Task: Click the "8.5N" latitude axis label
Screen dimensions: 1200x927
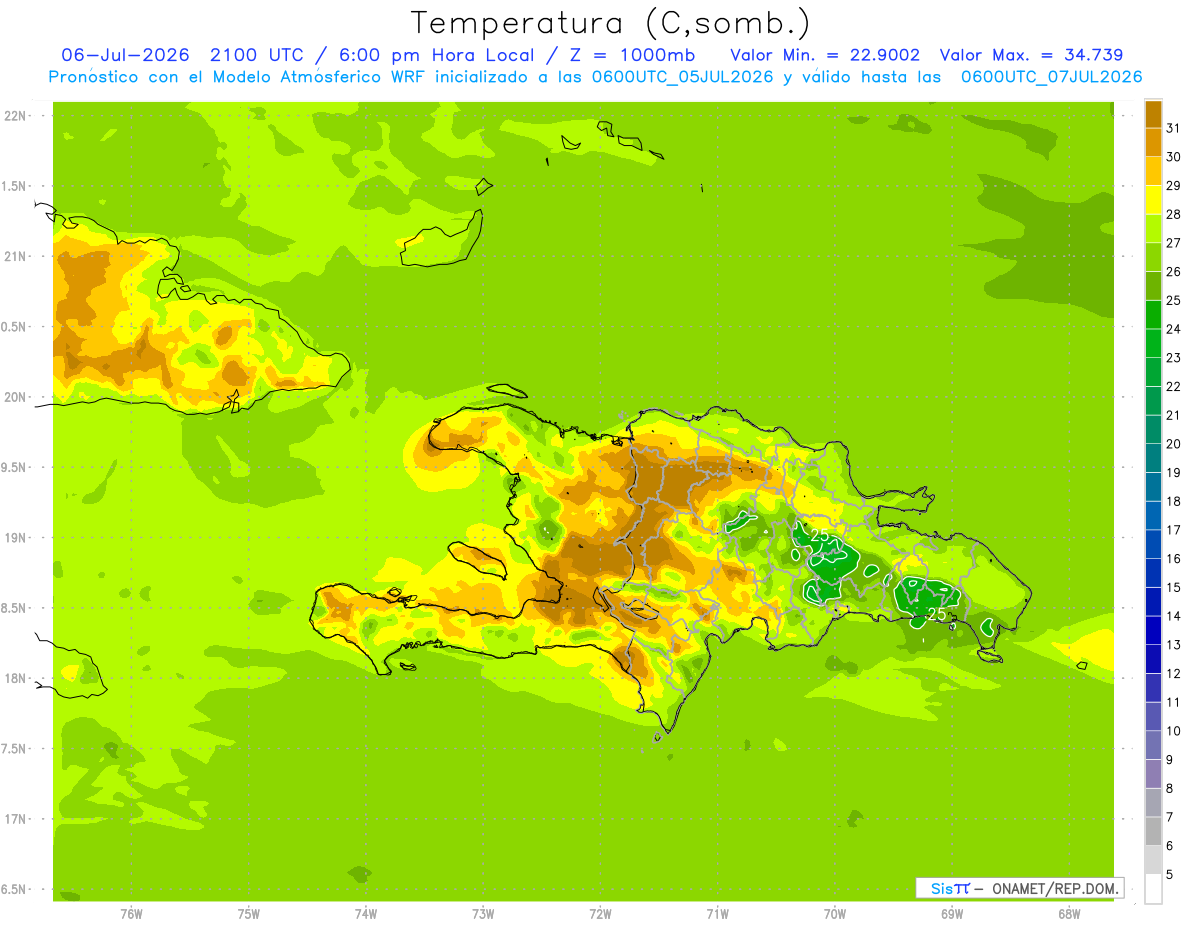Action: pyautogui.click(x=15, y=608)
